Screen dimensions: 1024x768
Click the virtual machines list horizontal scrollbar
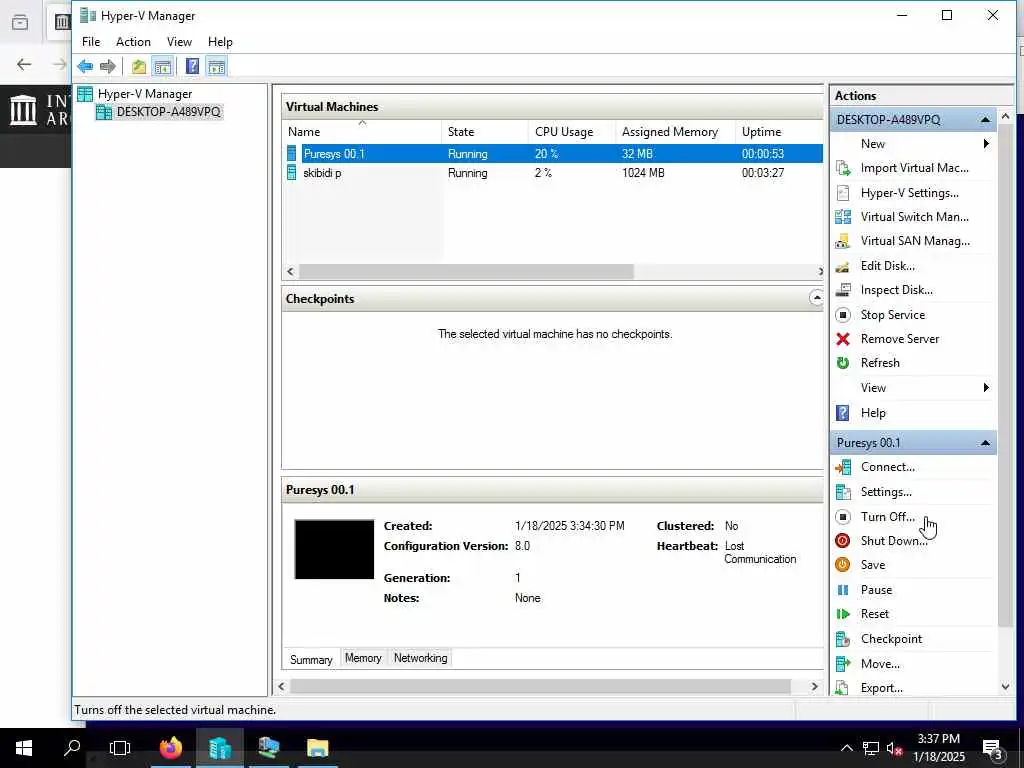(466, 271)
